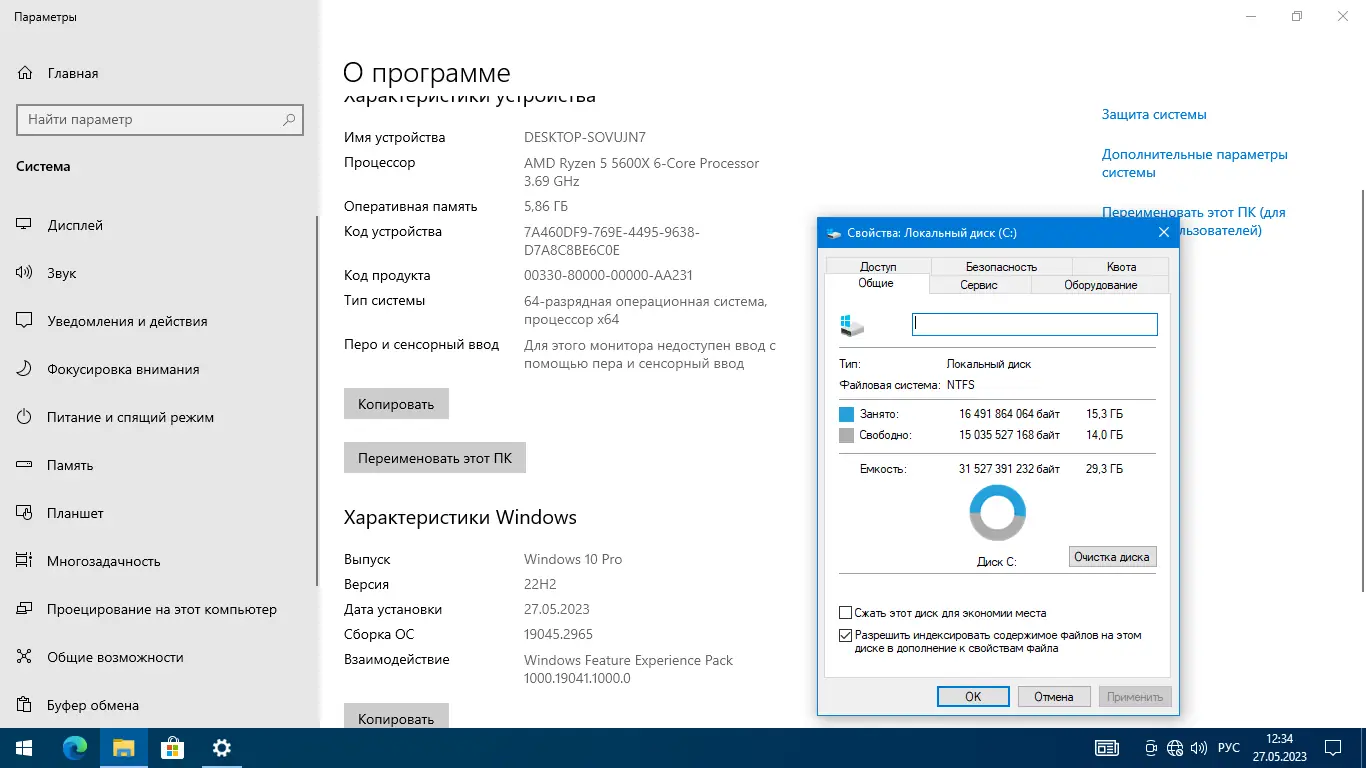1366x768 pixels.
Task: Click the disk name text field
Action: [1035, 324]
